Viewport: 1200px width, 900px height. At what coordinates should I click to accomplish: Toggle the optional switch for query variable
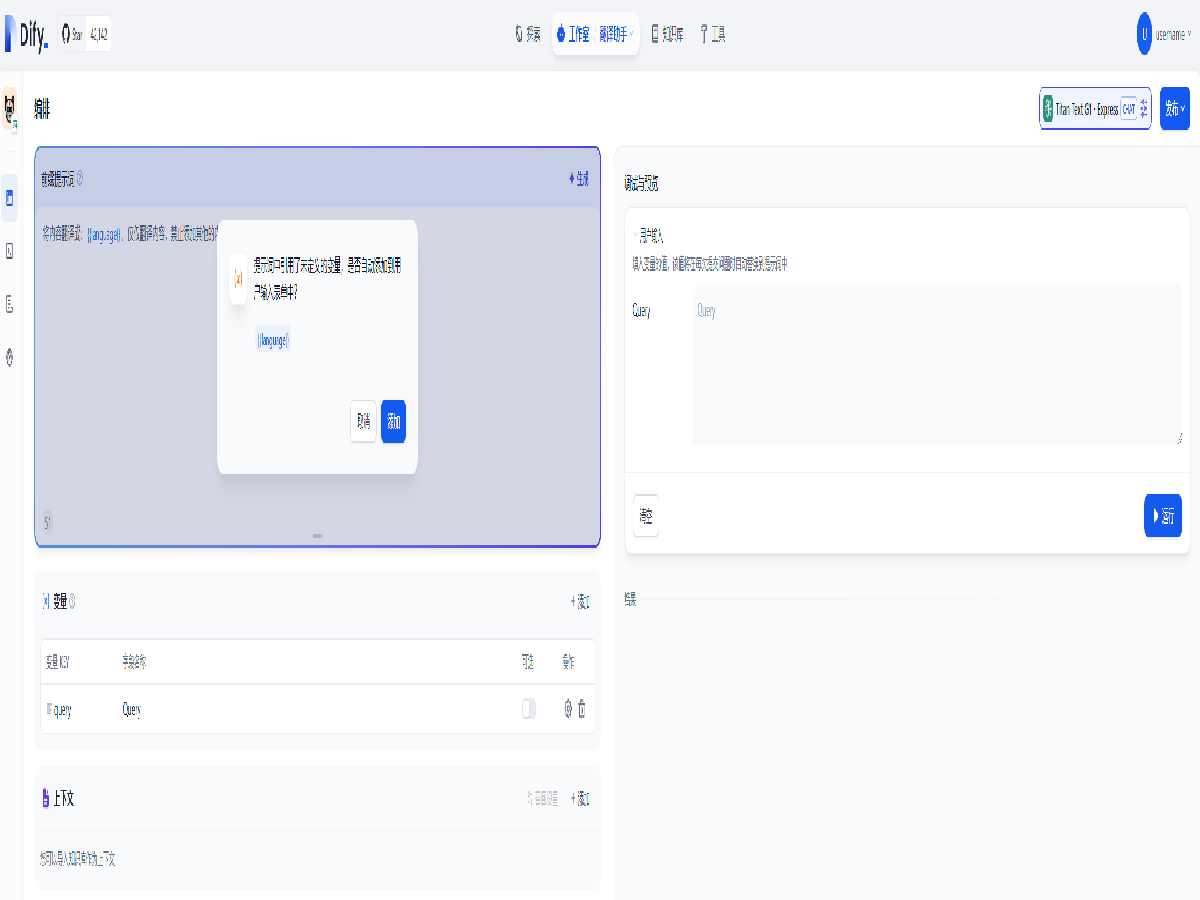click(x=529, y=709)
